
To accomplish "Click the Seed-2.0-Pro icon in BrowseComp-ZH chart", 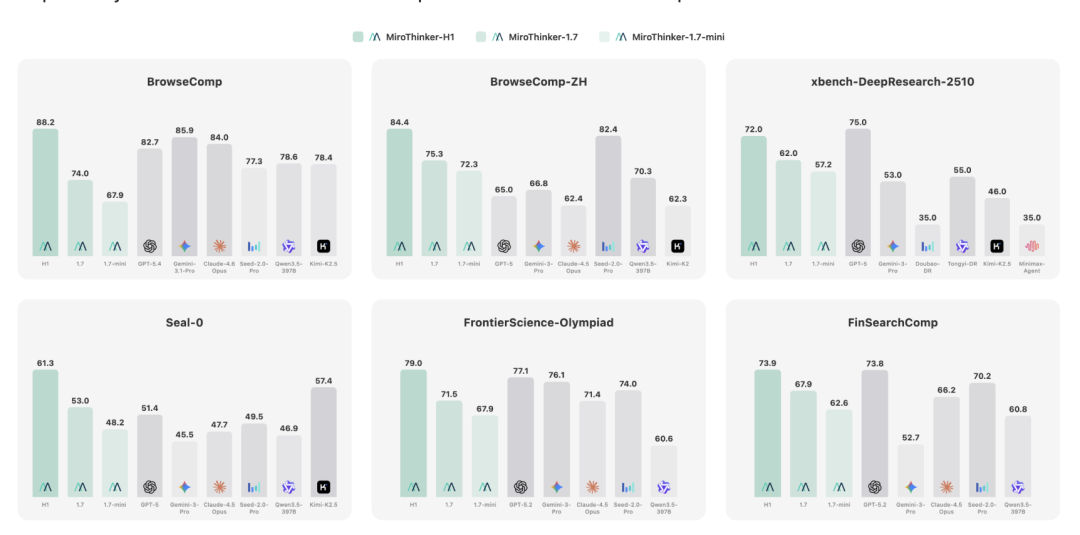I will pos(608,245).
